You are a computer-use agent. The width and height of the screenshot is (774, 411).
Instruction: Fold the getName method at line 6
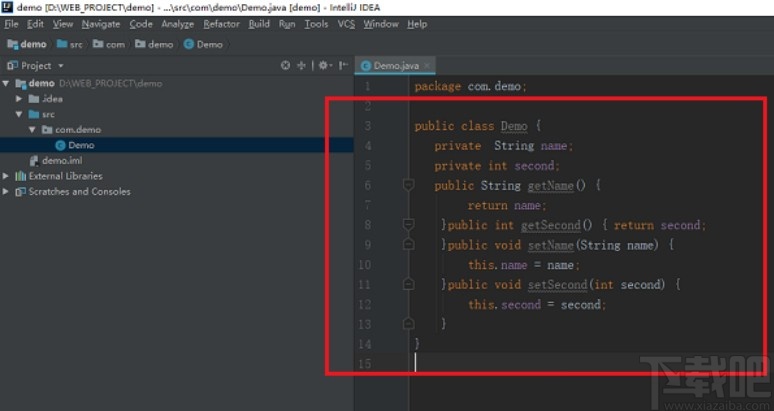(408, 185)
